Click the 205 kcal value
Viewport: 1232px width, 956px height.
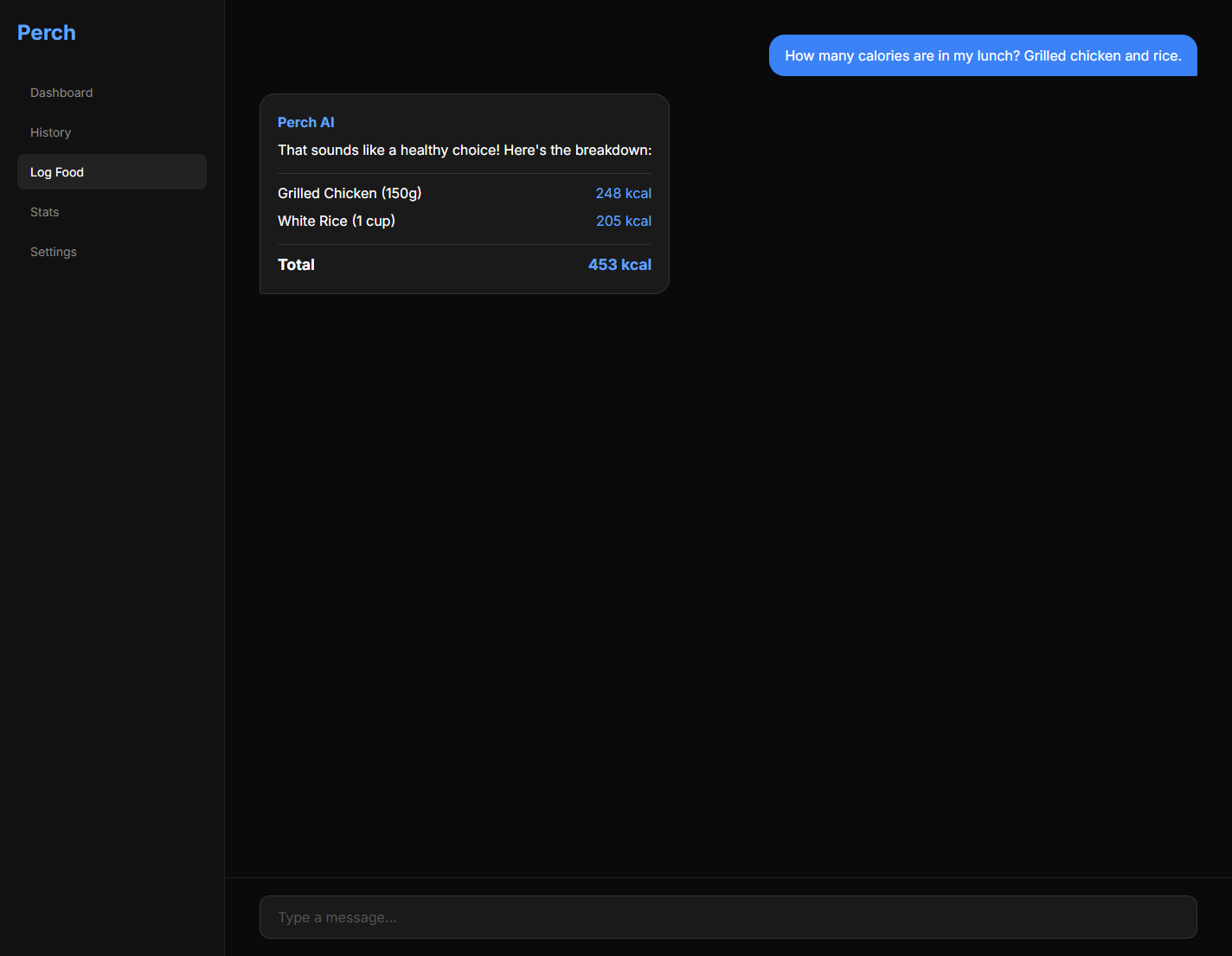point(624,221)
